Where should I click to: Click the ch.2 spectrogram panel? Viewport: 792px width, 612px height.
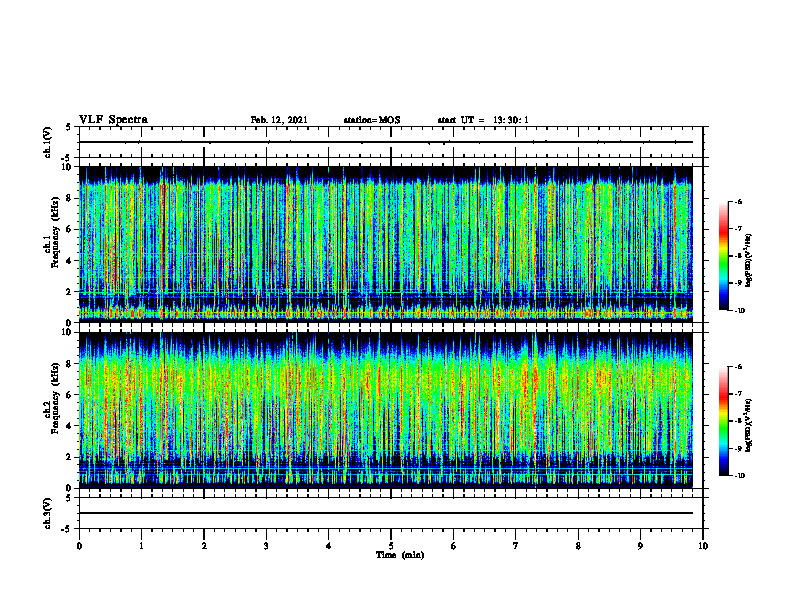coord(386,410)
